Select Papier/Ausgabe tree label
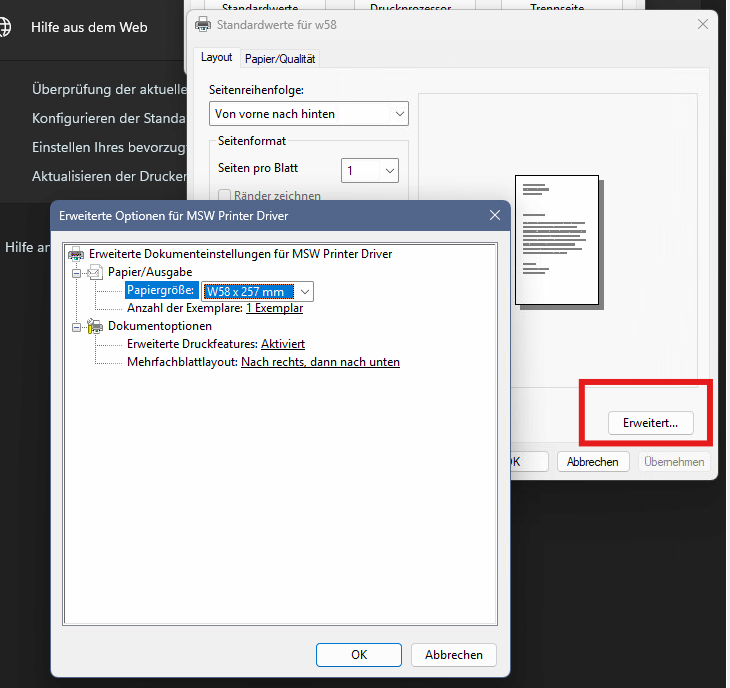This screenshot has width=730, height=688. point(150,272)
